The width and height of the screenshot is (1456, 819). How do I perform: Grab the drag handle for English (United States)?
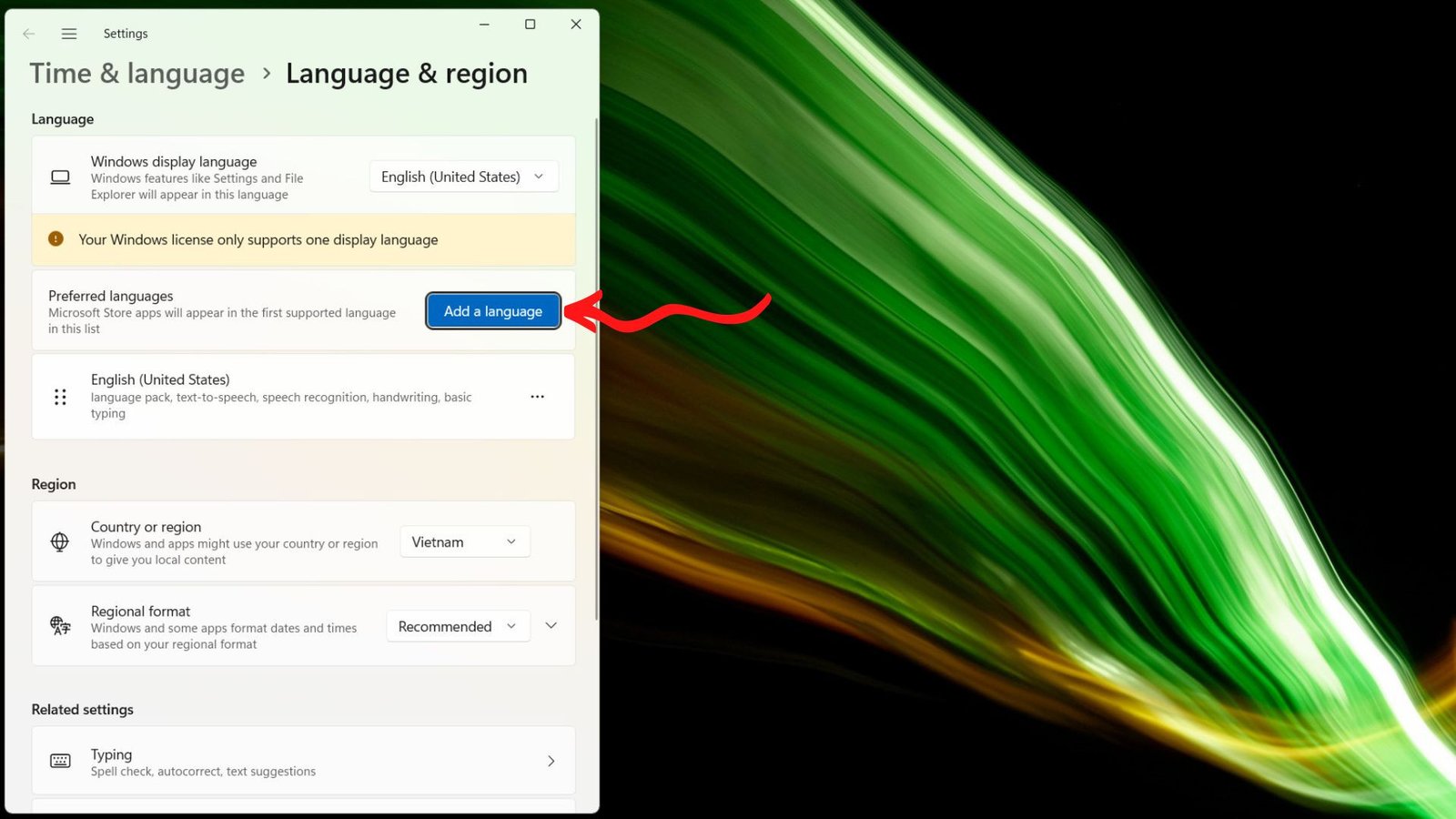click(60, 397)
